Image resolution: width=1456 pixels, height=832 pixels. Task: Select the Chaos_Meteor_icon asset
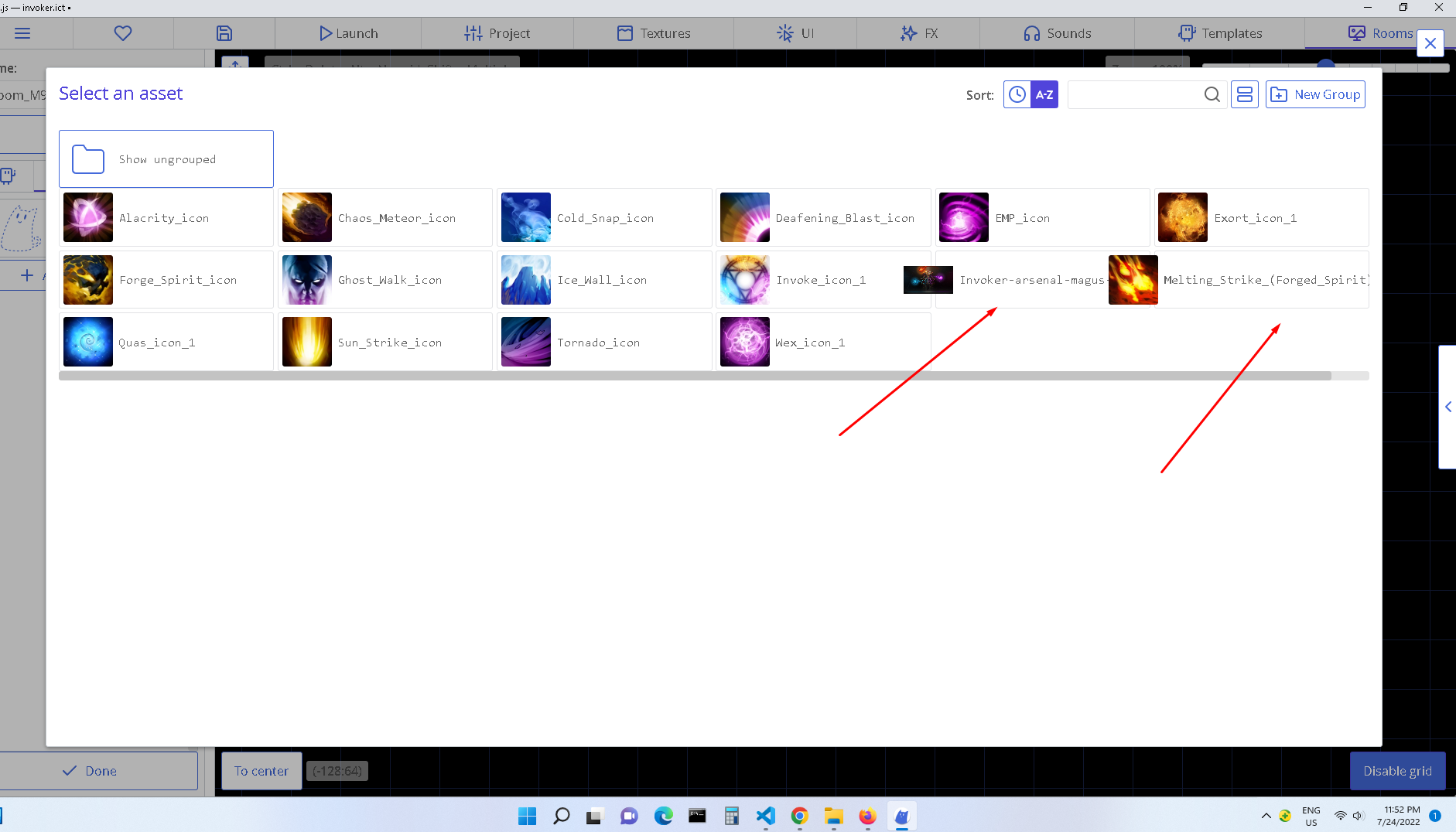[x=385, y=217]
